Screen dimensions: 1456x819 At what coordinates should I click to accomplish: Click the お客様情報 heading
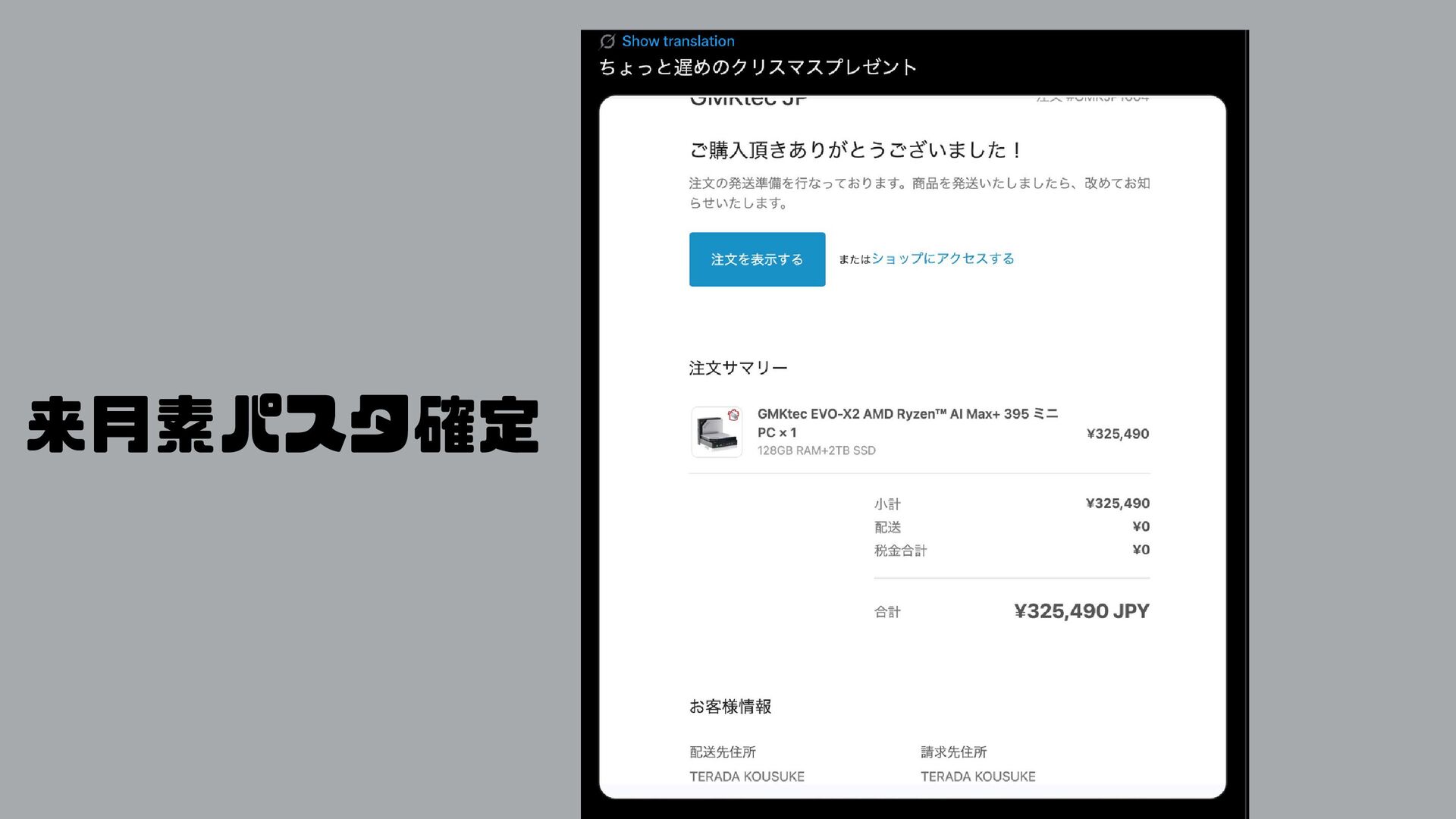pos(730,707)
